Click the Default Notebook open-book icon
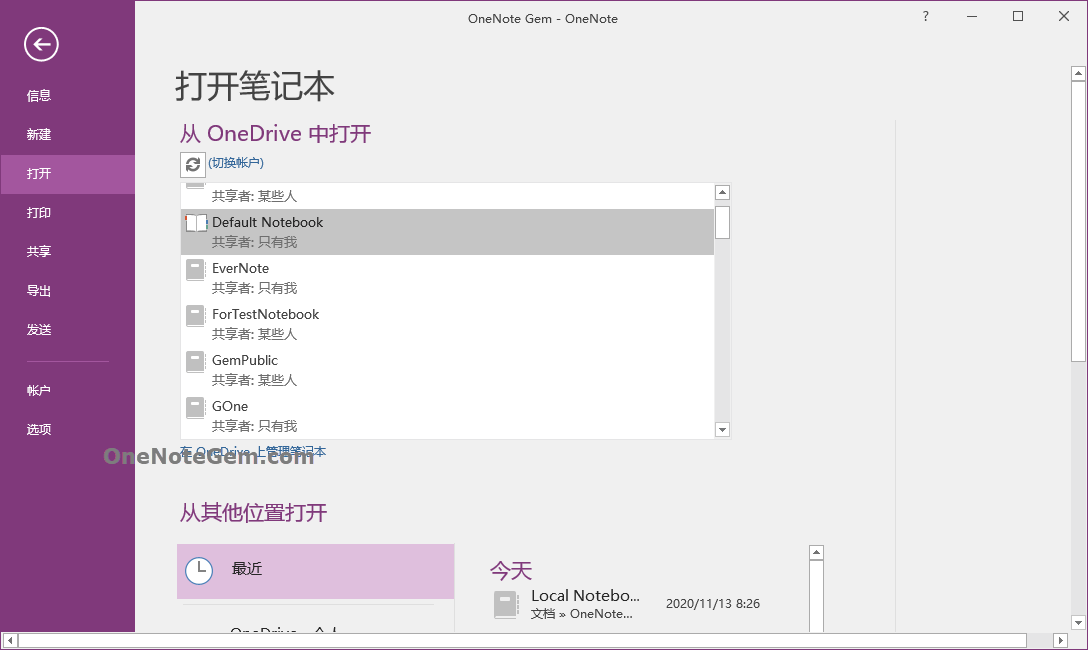Screen dimensions: 1088x650 point(196,223)
